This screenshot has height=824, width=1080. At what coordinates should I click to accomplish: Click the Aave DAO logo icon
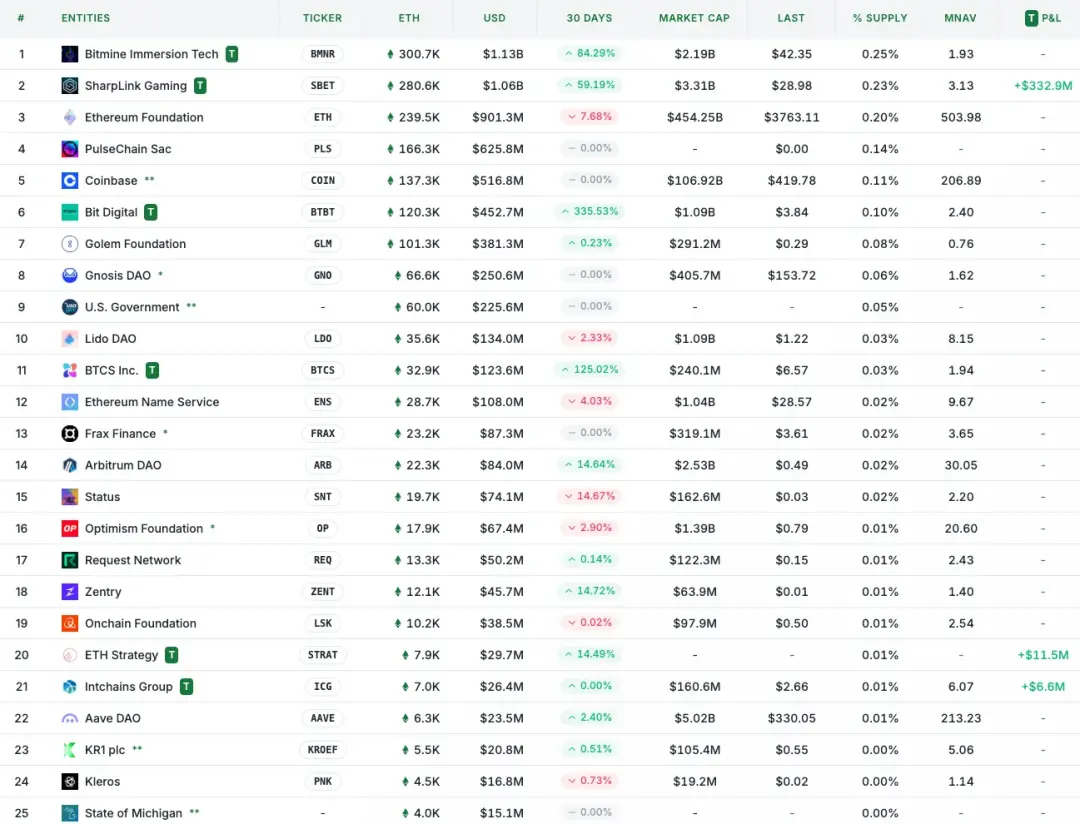70,718
